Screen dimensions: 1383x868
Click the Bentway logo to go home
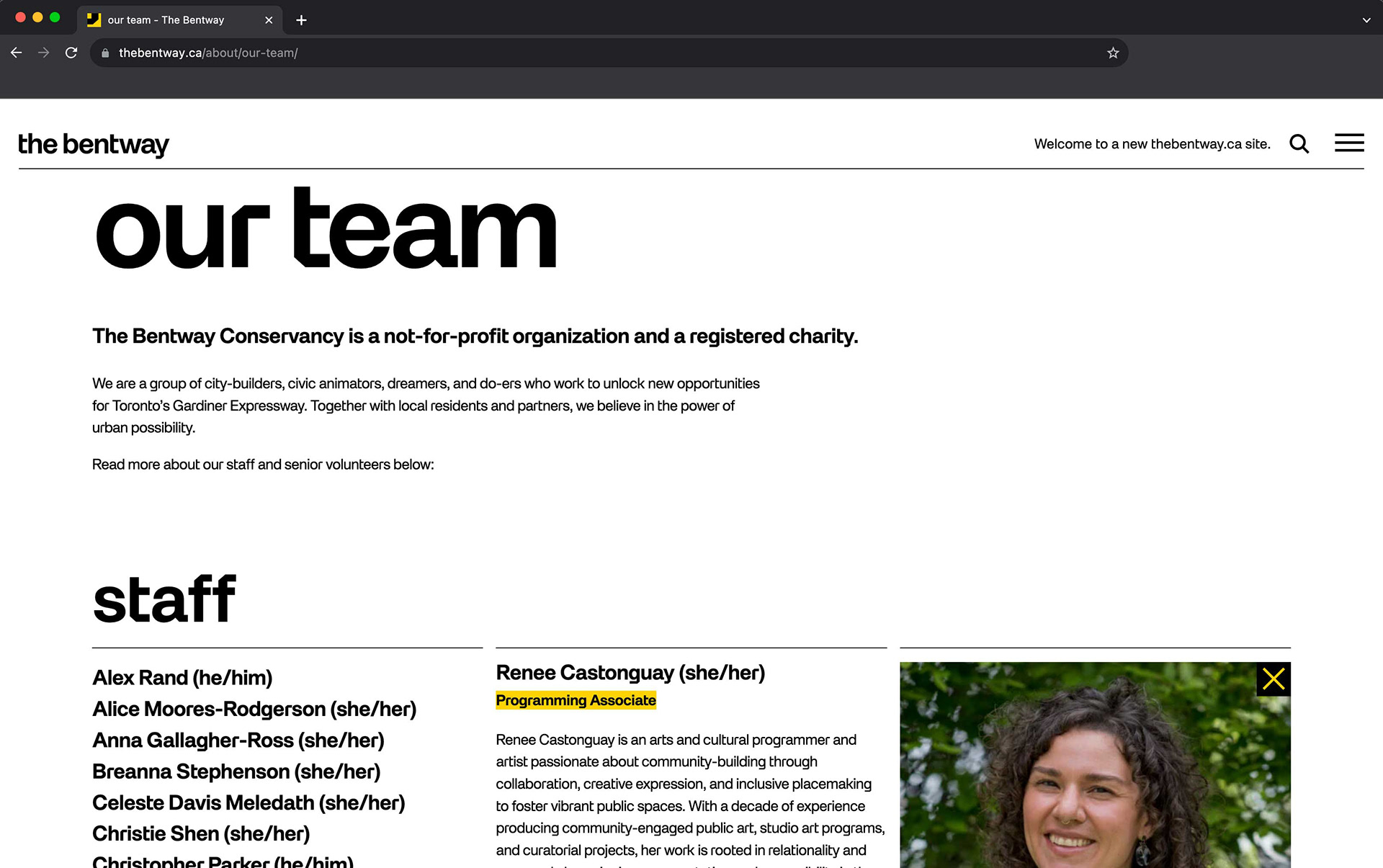click(x=94, y=144)
